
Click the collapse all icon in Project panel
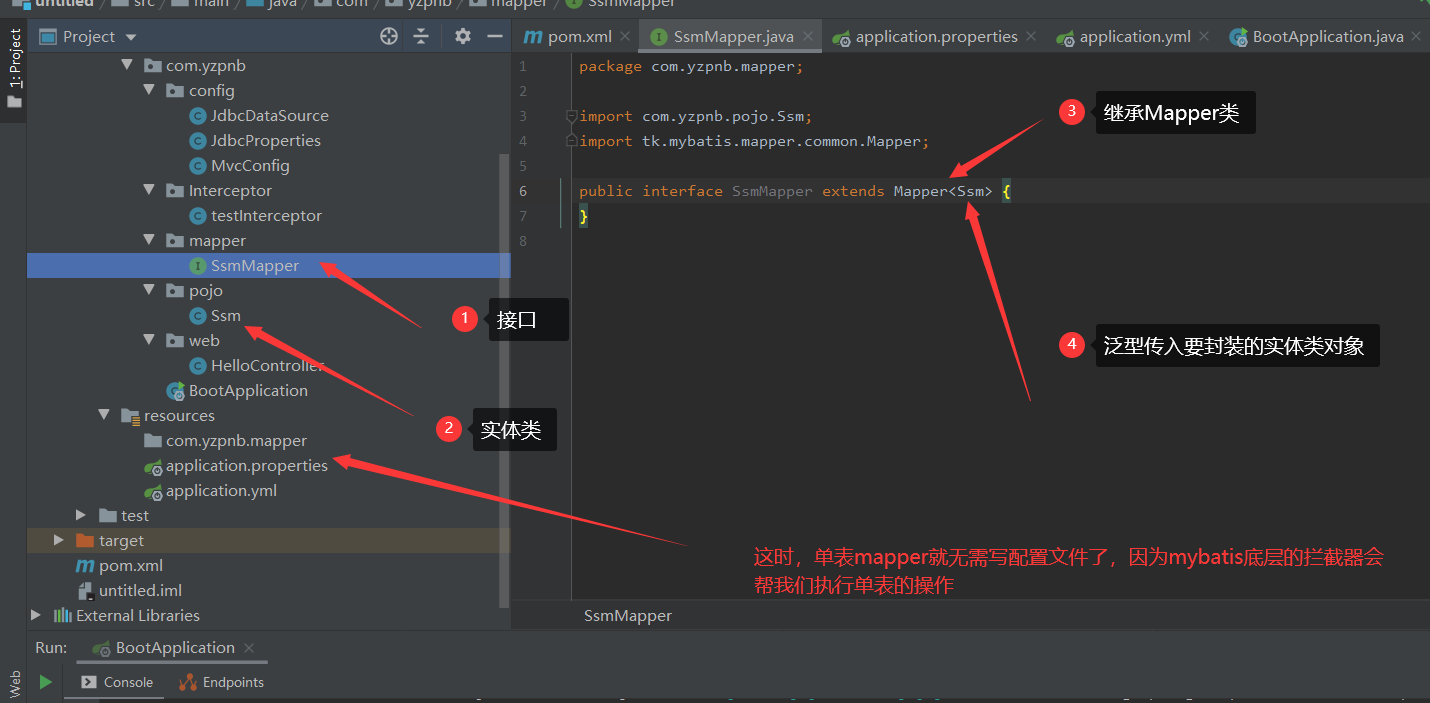click(x=421, y=36)
